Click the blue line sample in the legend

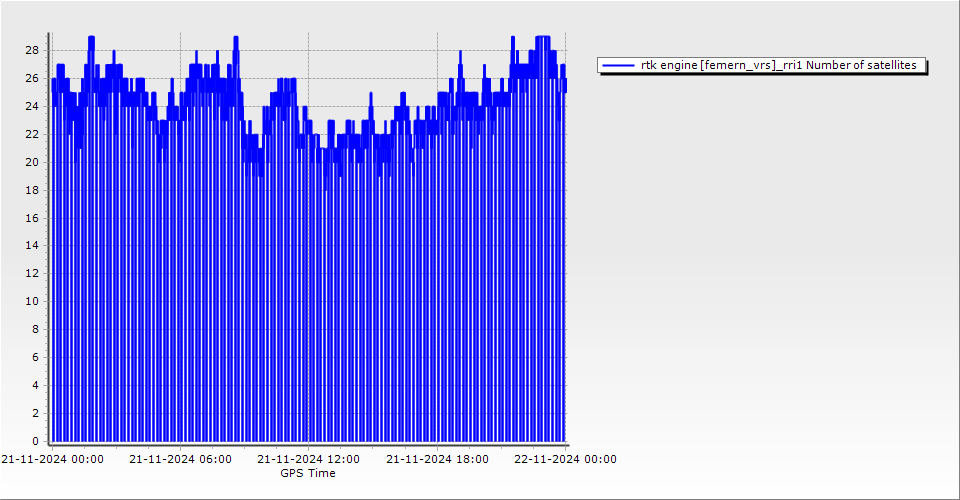click(619, 65)
